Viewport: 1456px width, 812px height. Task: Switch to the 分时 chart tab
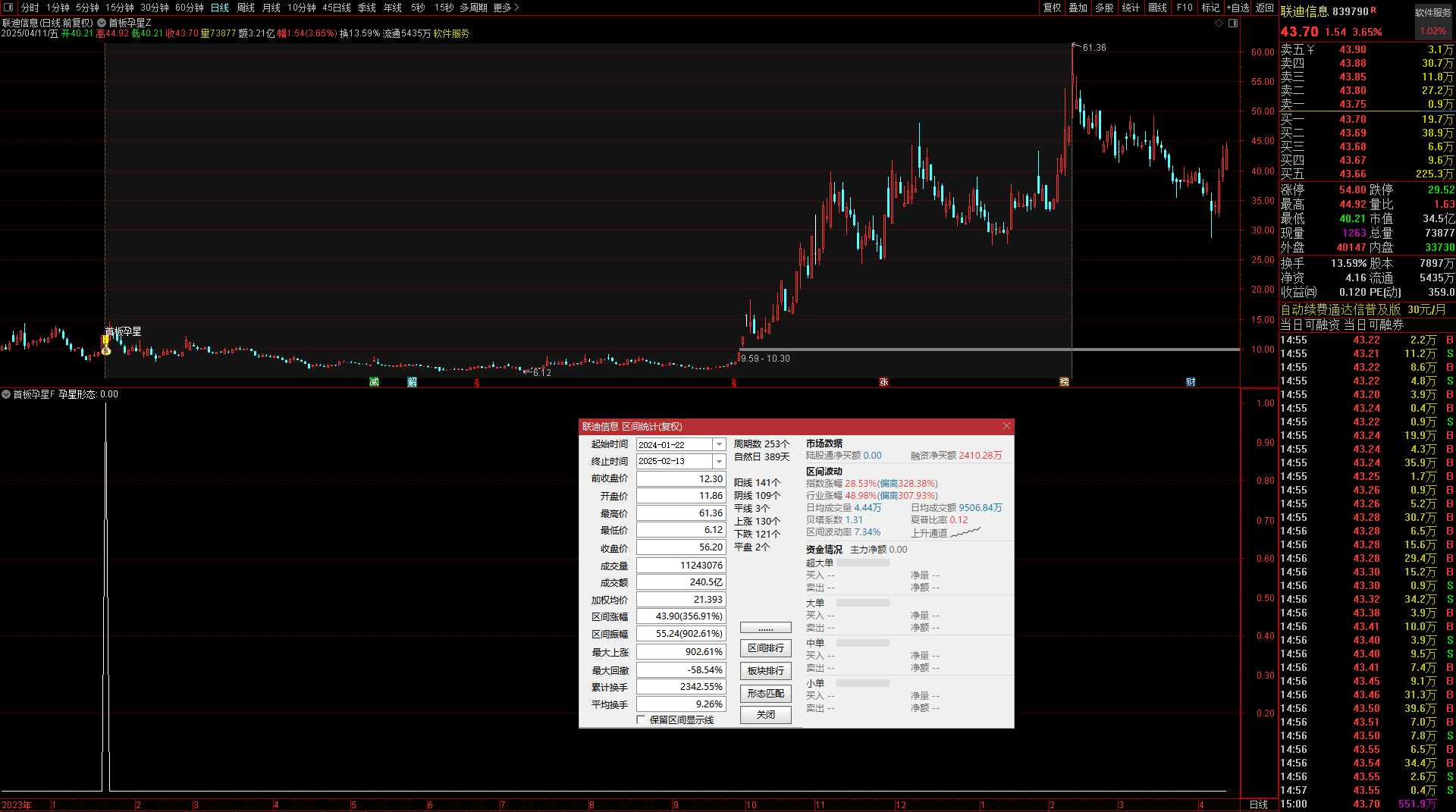30,8
